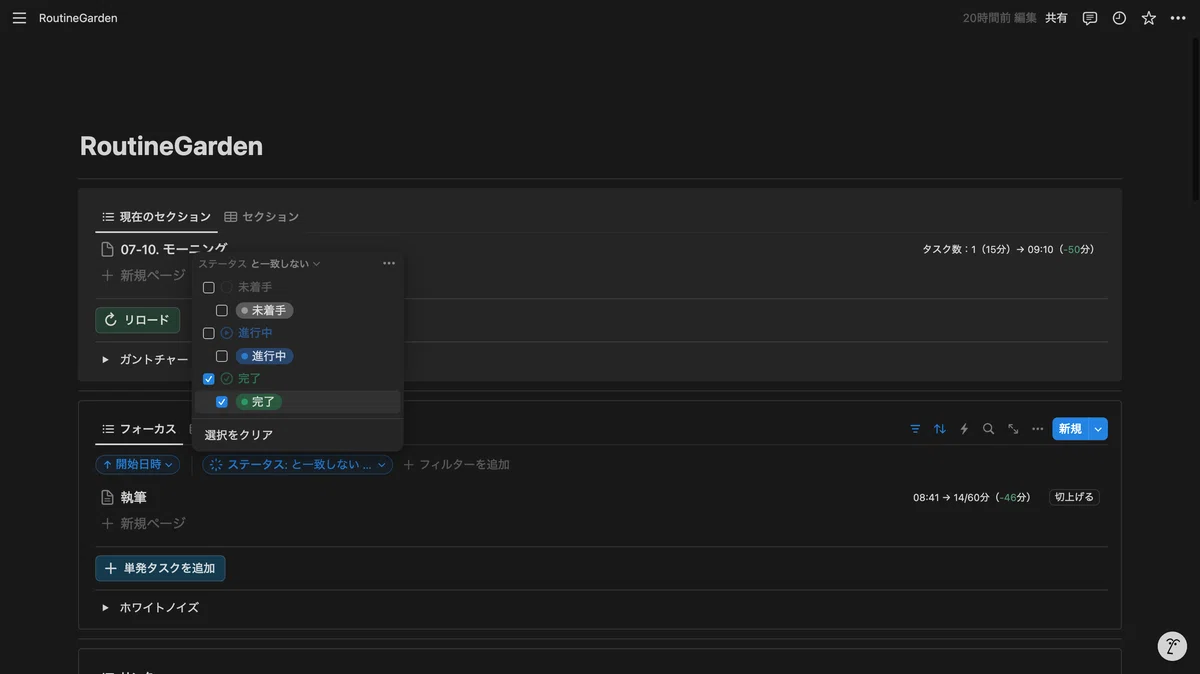Open the 07-10. モーニング page title
The image size is (1200, 674).
(174, 249)
